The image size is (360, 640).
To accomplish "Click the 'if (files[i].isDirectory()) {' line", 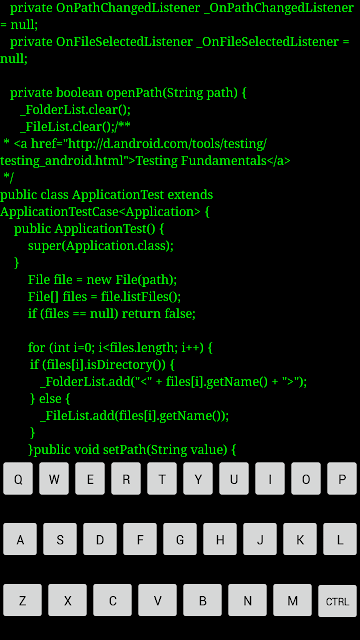I will coord(102,364).
